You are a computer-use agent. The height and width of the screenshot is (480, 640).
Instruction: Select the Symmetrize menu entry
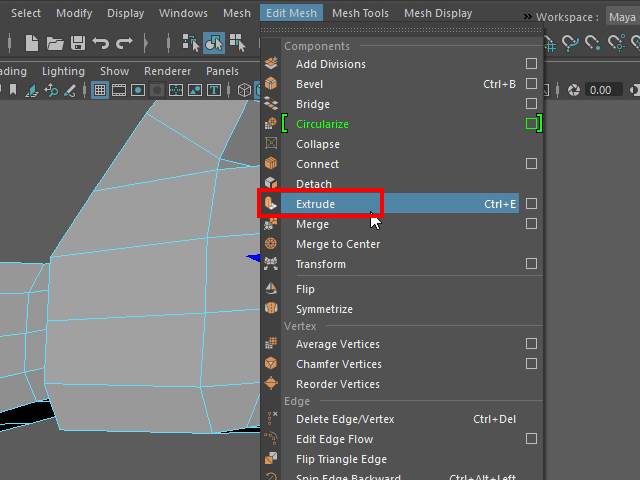pos(324,309)
